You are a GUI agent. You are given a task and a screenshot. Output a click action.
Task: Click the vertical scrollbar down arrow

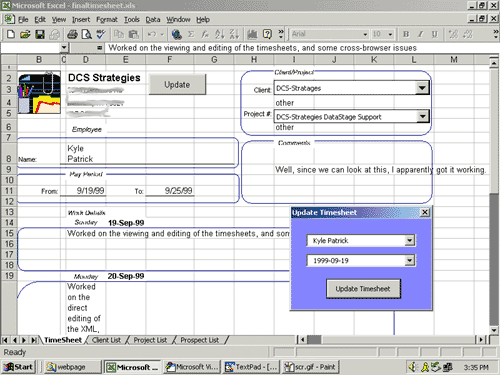[494, 330]
